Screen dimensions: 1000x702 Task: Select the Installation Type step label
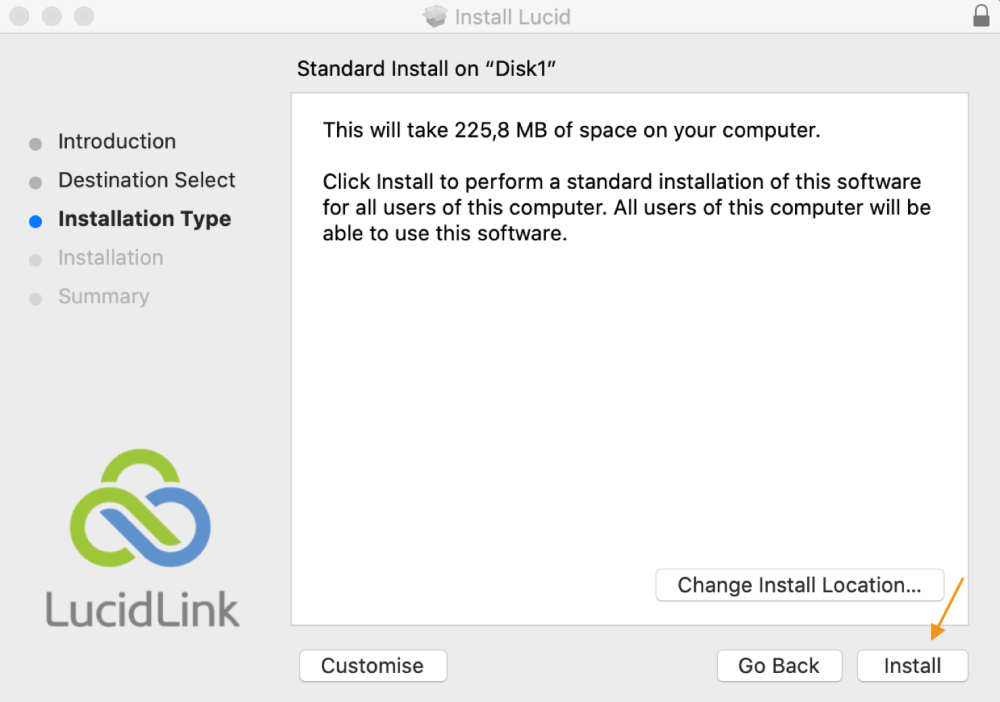[x=145, y=220]
